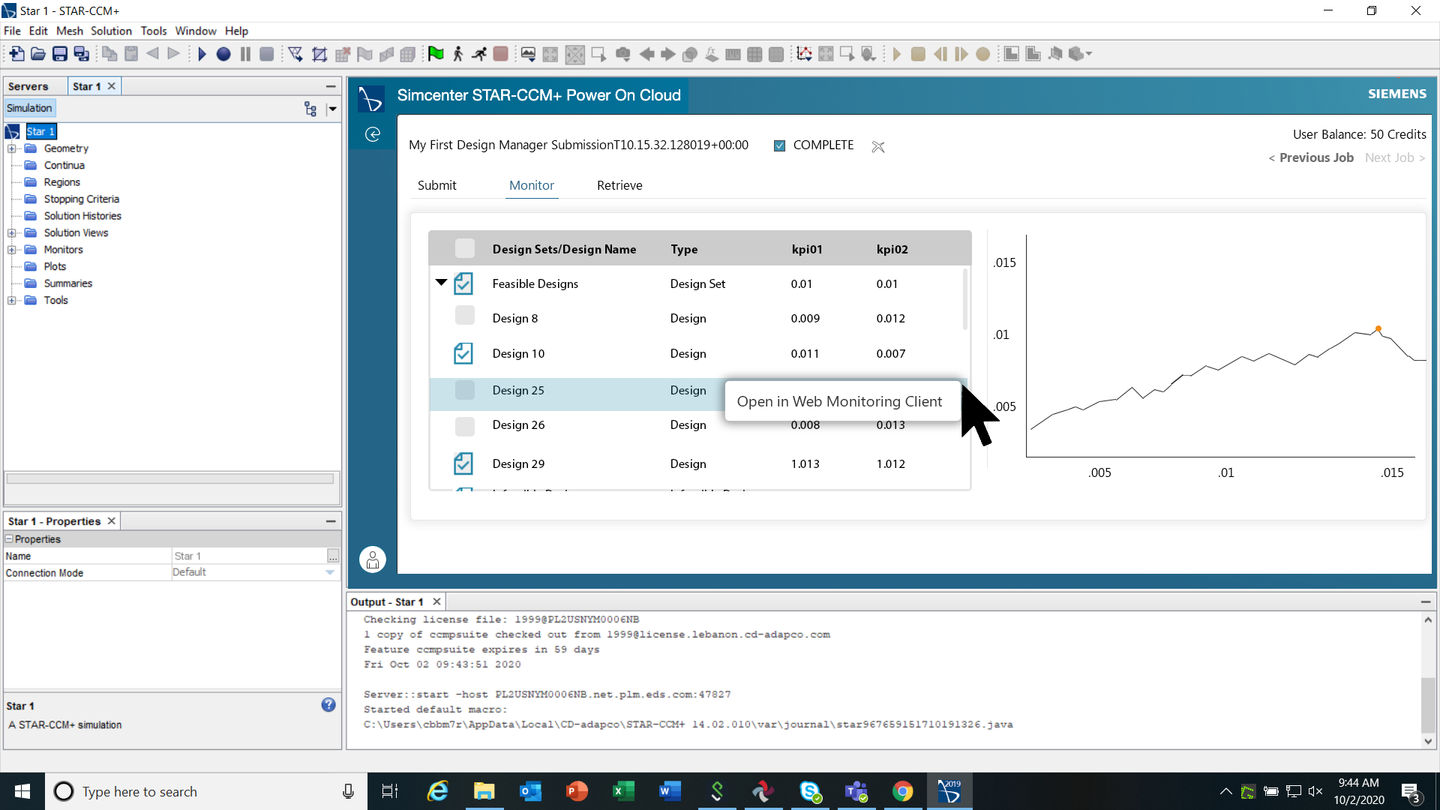Expand the Geometry tree node

12,149
